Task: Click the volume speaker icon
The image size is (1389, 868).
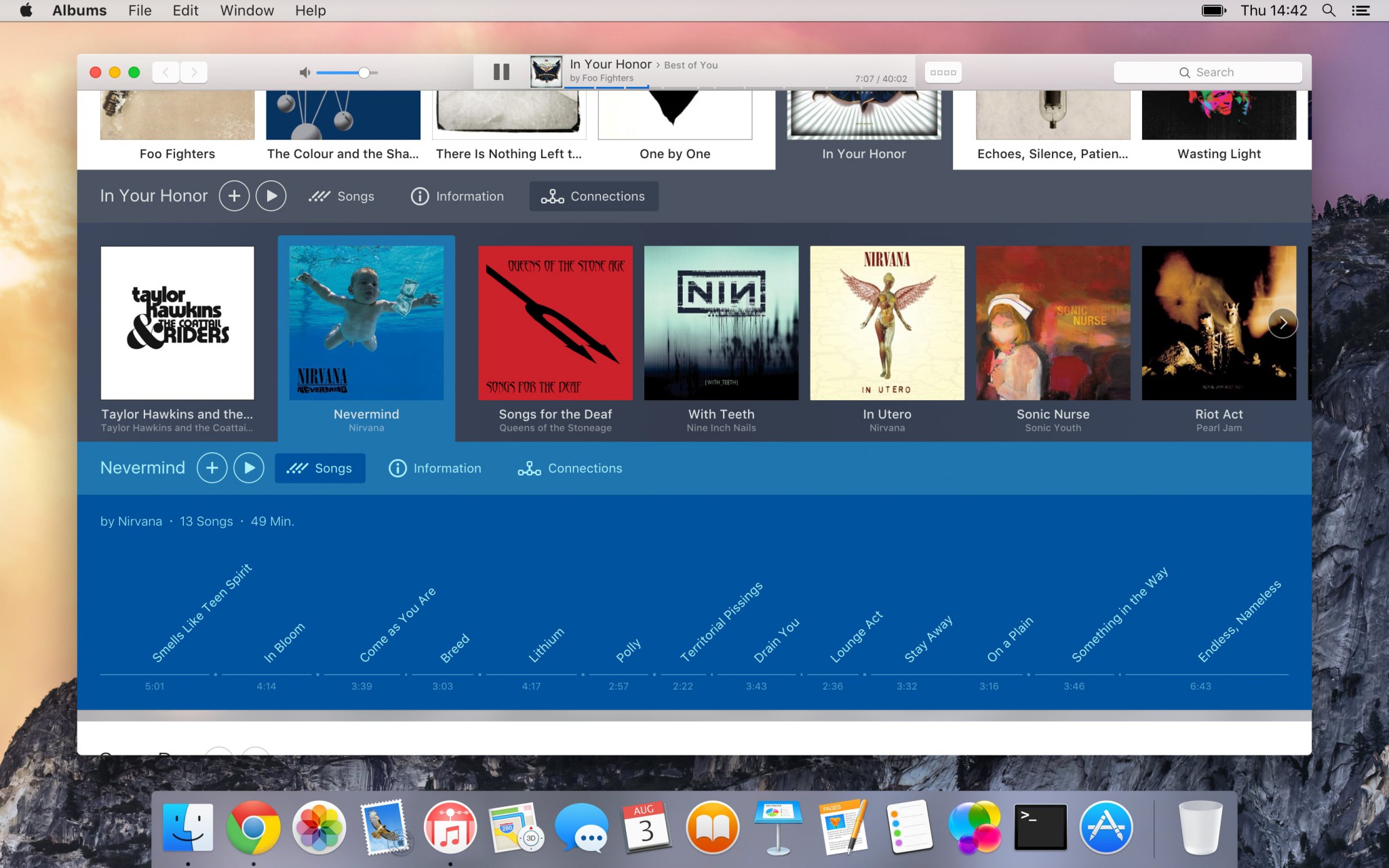Action: (305, 73)
